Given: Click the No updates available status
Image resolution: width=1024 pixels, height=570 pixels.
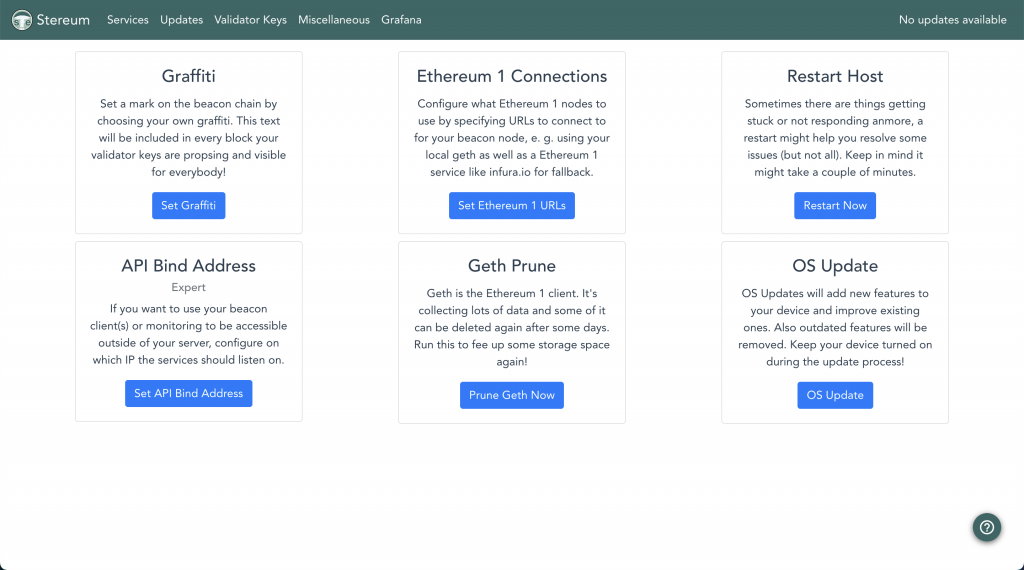Looking at the screenshot, I should pyautogui.click(x=952, y=20).
